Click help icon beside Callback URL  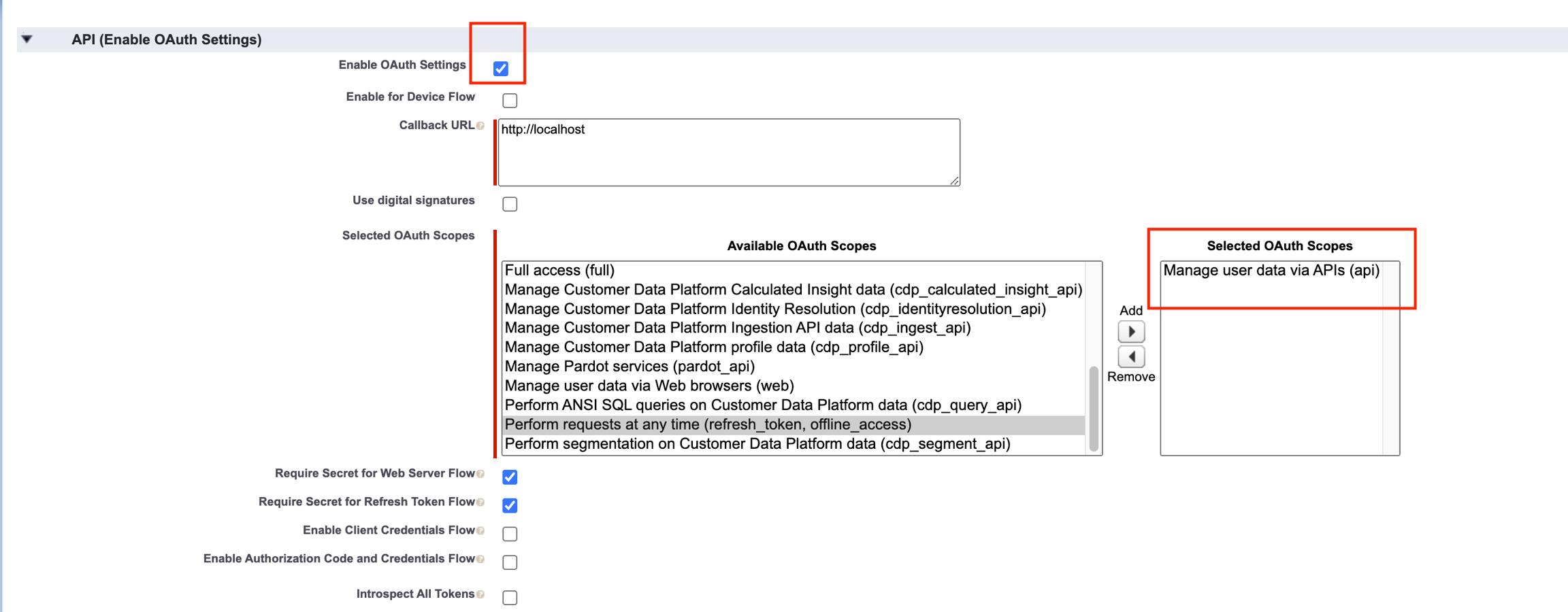pyautogui.click(x=480, y=126)
